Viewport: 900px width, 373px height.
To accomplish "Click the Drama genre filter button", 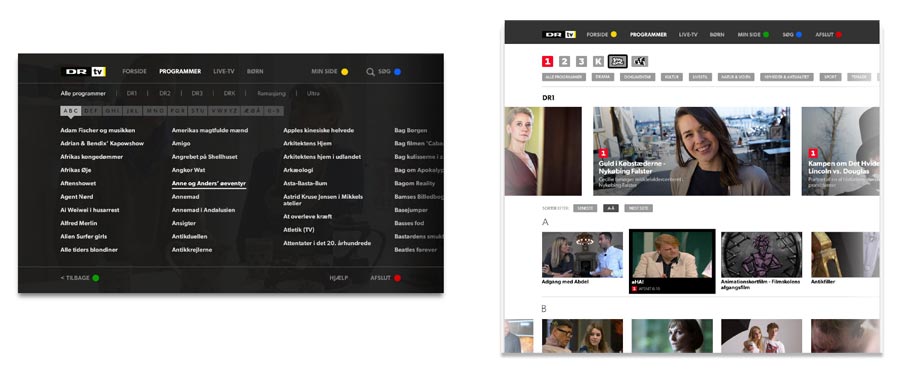I will click(x=603, y=77).
